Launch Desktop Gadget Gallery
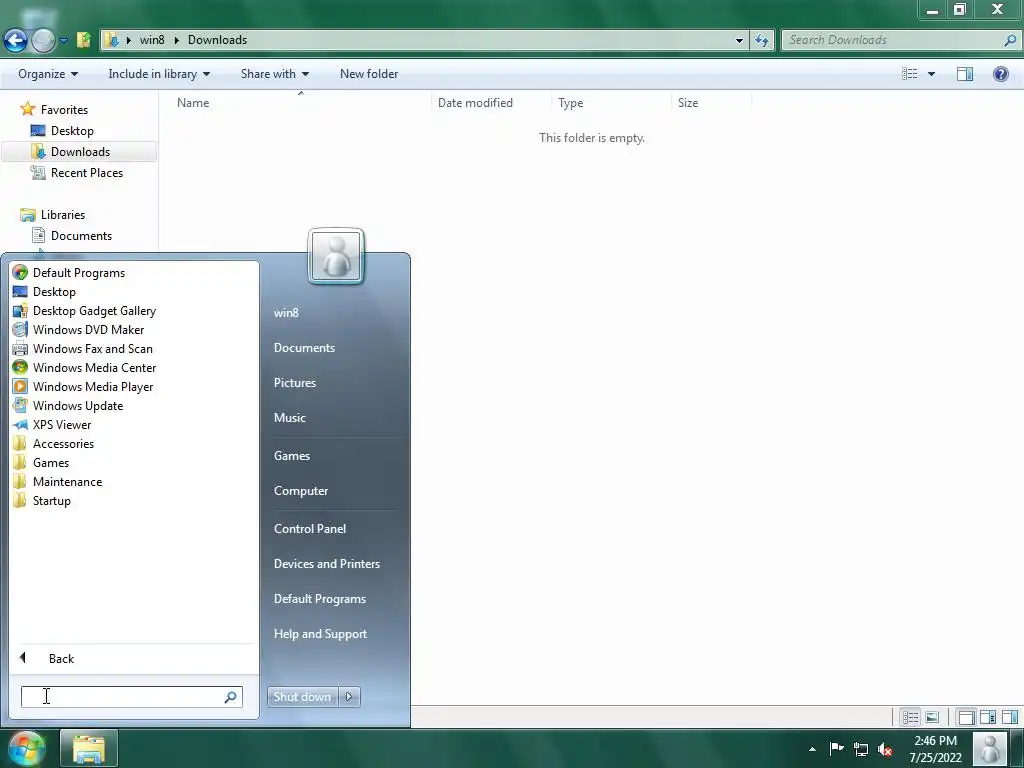The width and height of the screenshot is (1024, 768). [x=94, y=311]
